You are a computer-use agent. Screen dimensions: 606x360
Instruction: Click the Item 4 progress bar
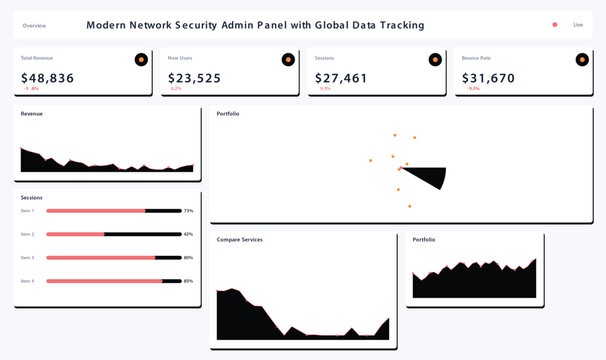[x=114, y=281]
